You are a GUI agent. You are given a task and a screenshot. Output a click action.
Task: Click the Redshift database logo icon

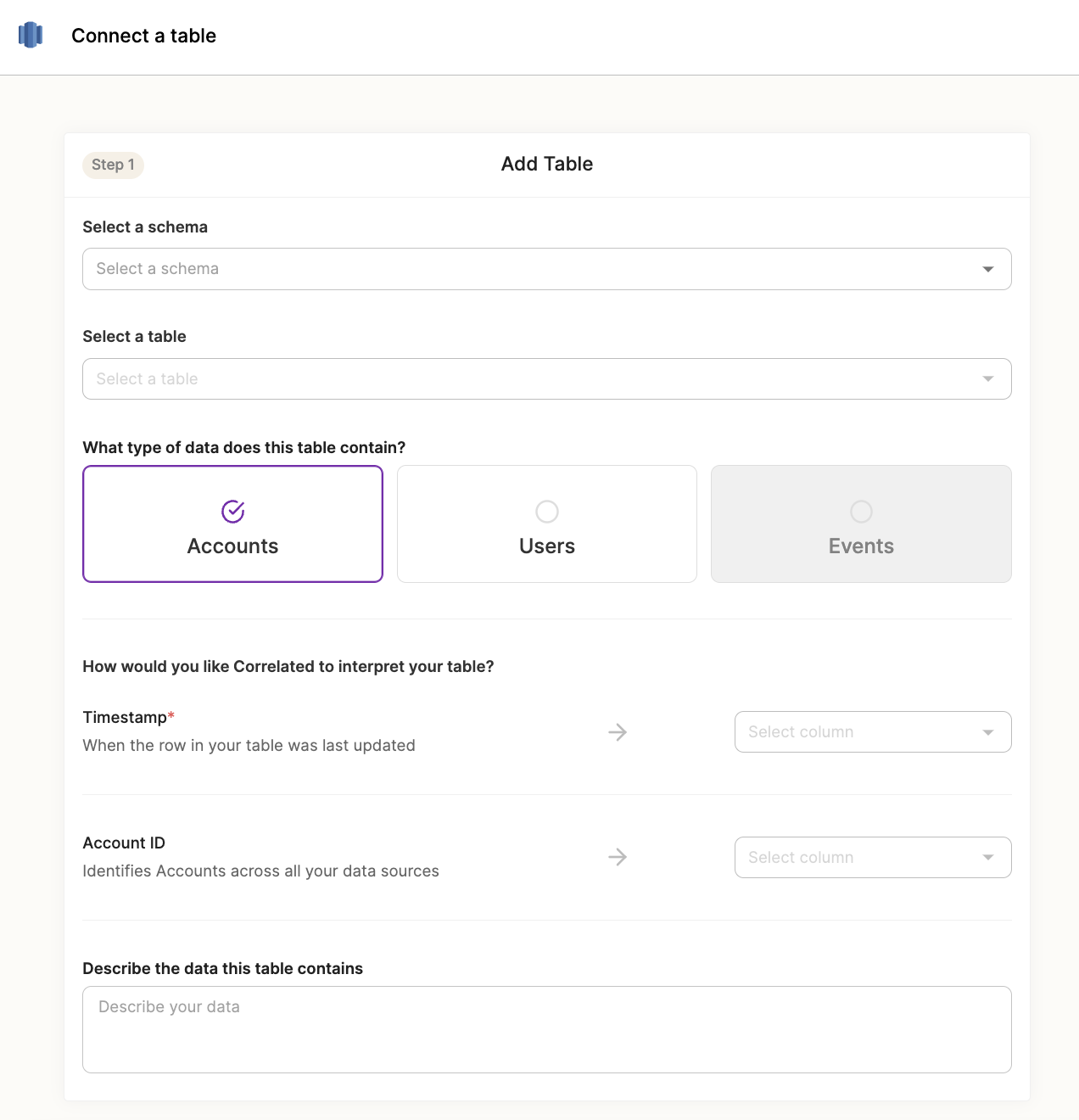click(x=31, y=35)
